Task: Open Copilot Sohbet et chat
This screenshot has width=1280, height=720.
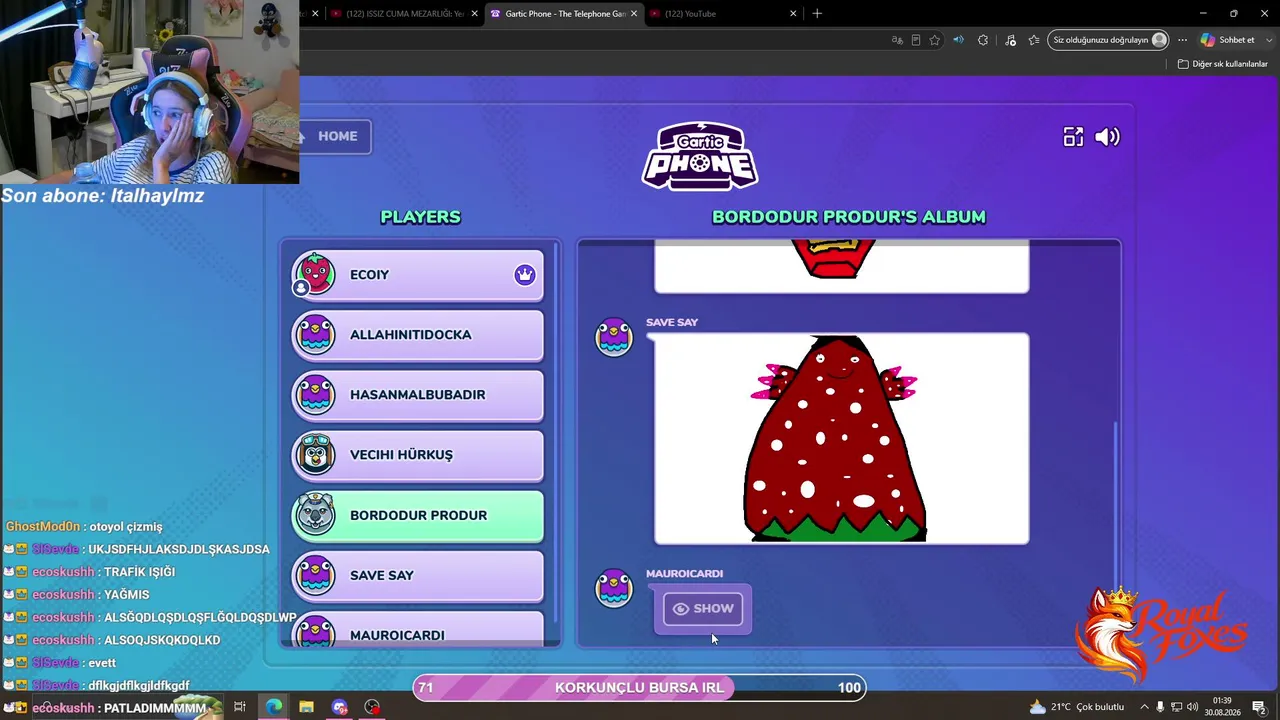Action: point(1229,40)
